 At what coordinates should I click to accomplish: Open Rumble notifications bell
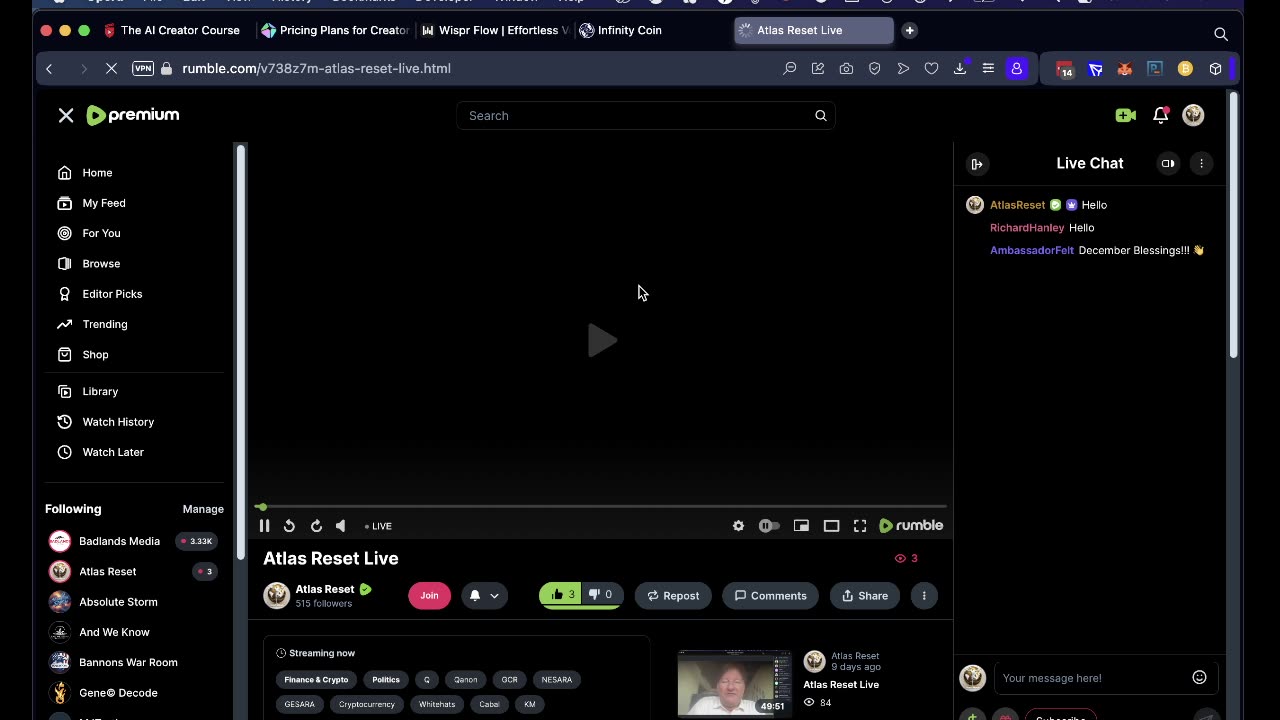click(1160, 115)
